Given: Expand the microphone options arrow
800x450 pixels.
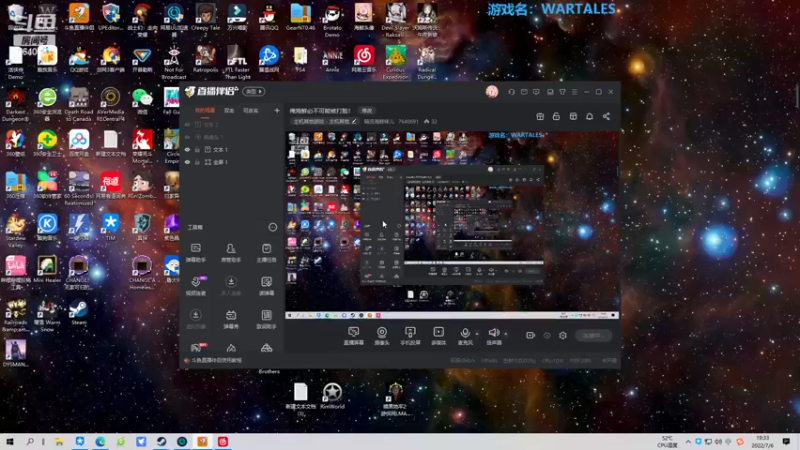Looking at the screenshot, I should coord(477,334).
